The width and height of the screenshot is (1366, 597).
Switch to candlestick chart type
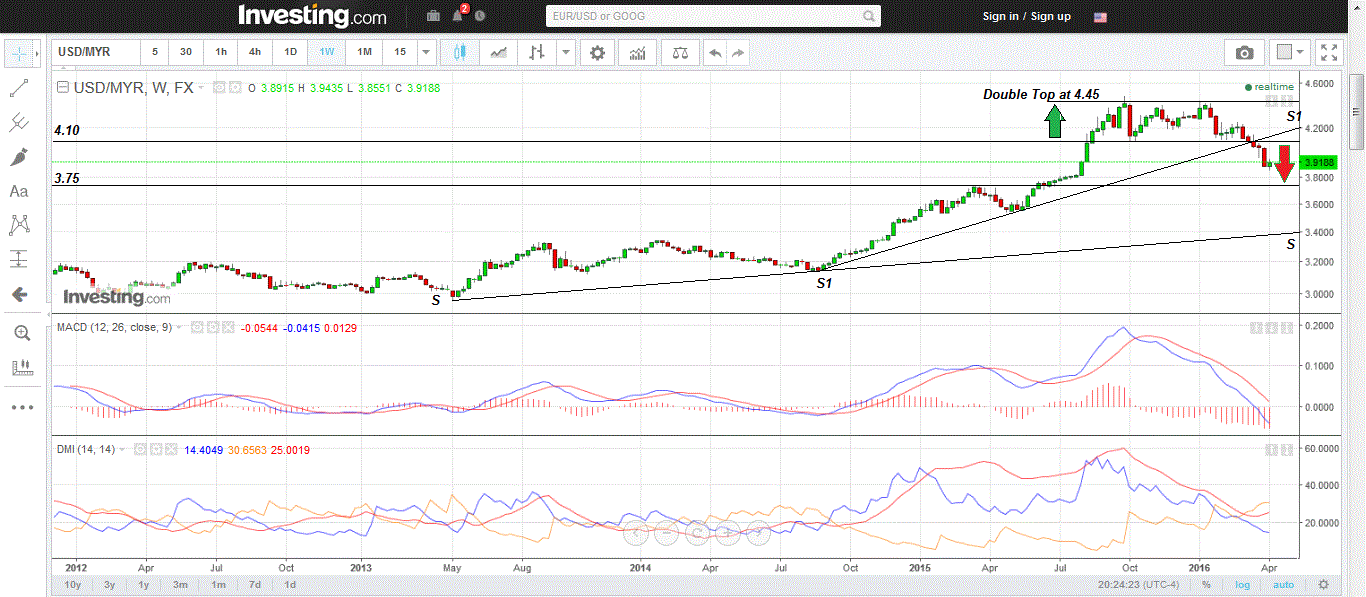(459, 52)
